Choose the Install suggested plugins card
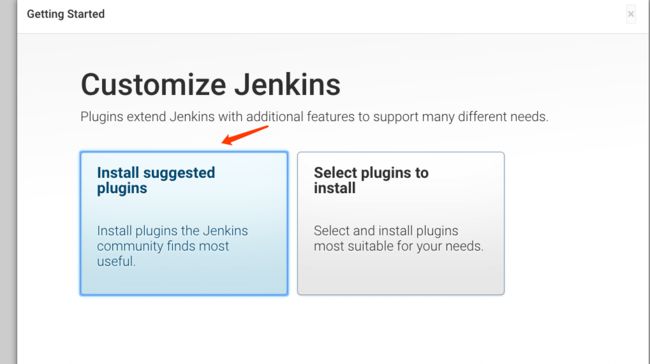This screenshot has width=650, height=364. [184, 223]
